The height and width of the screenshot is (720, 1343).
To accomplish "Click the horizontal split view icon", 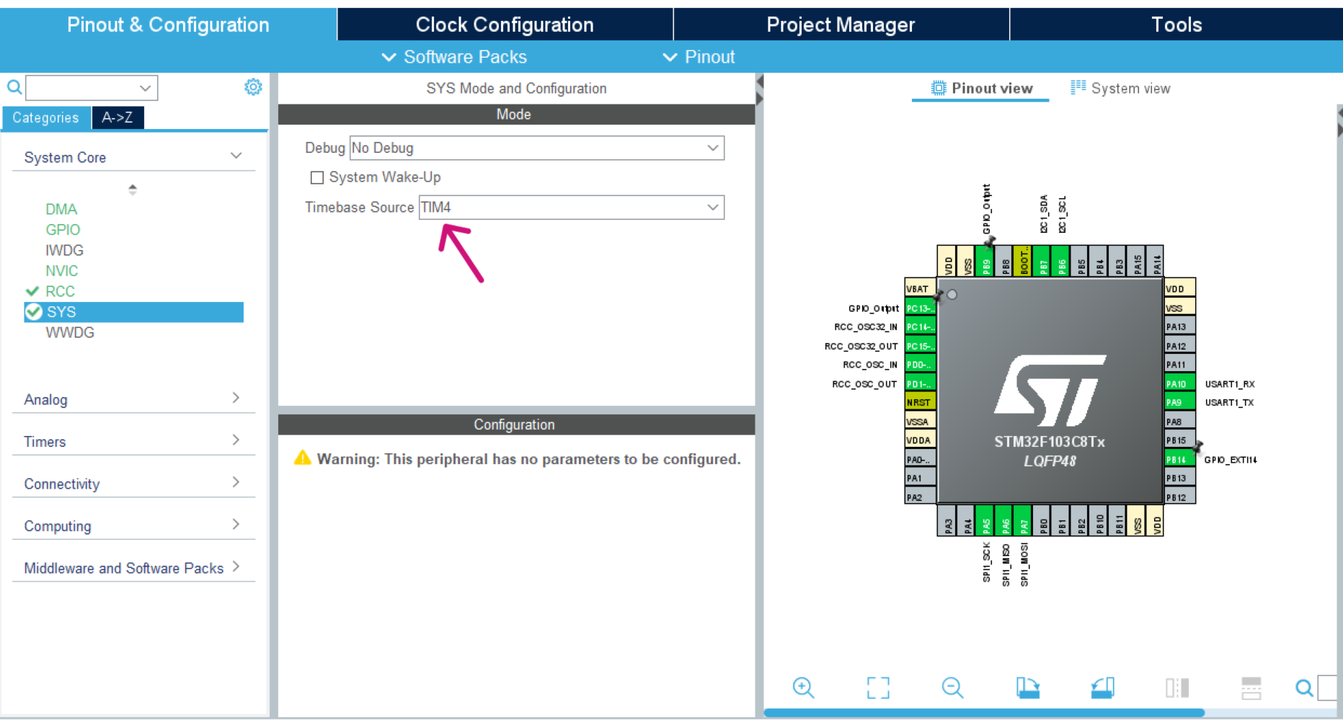I will point(1251,687).
